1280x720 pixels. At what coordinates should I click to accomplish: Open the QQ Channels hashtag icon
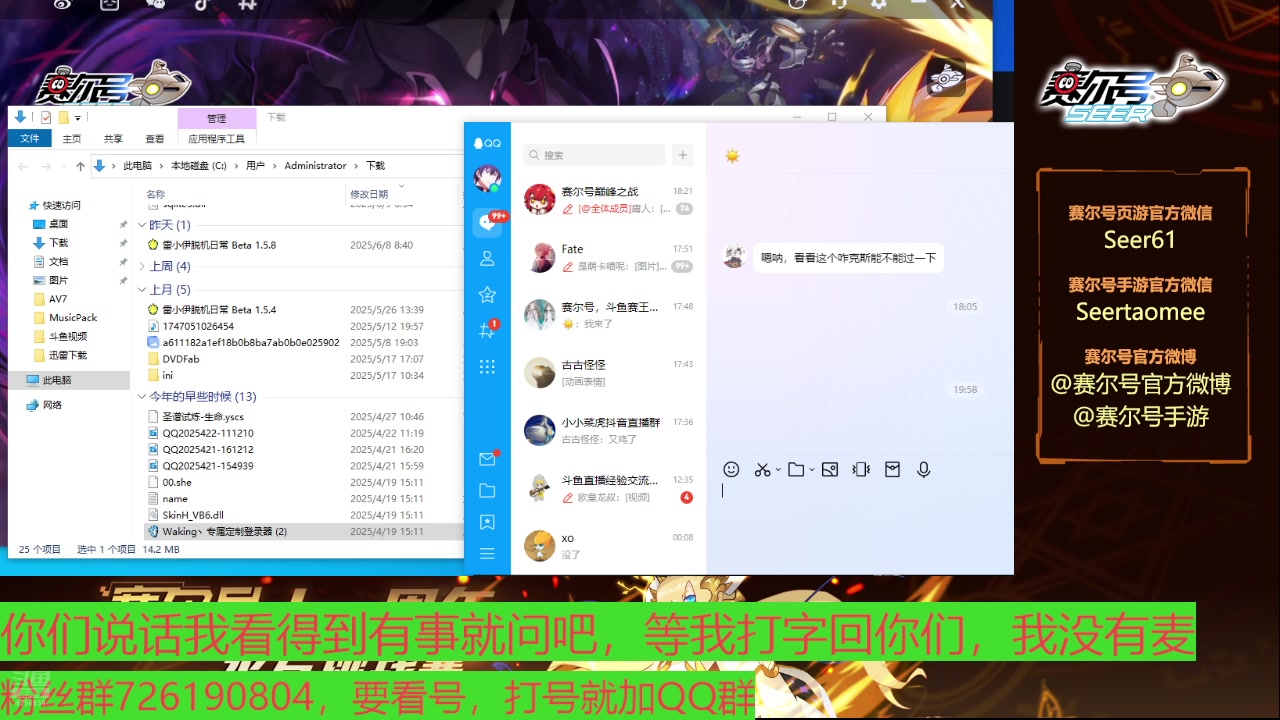[488, 329]
